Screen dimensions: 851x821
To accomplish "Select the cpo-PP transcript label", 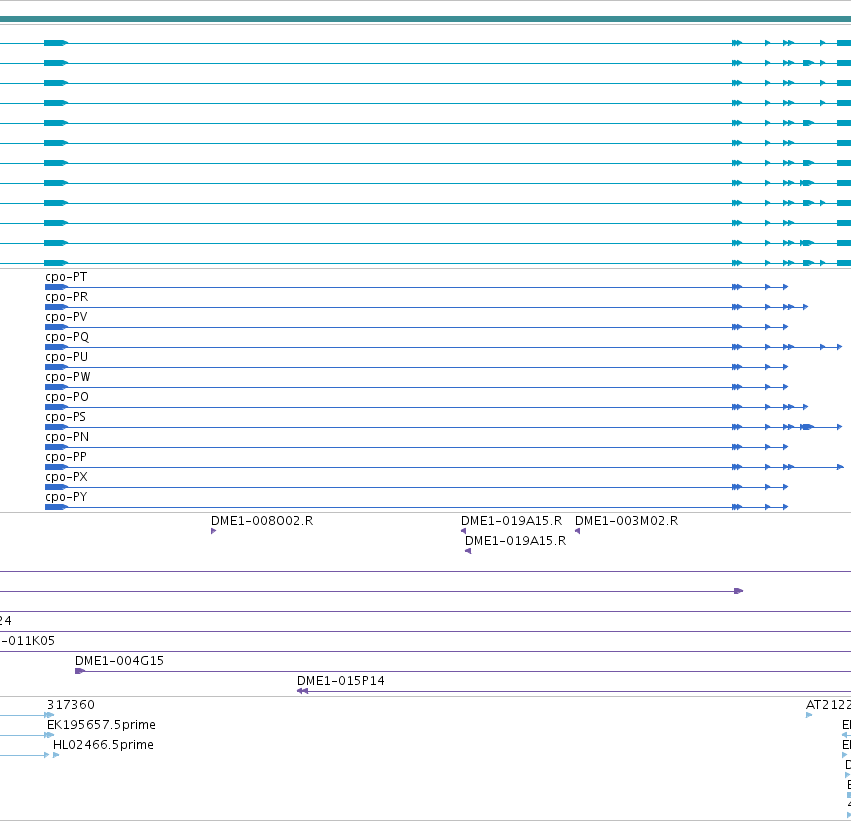I will (66, 457).
